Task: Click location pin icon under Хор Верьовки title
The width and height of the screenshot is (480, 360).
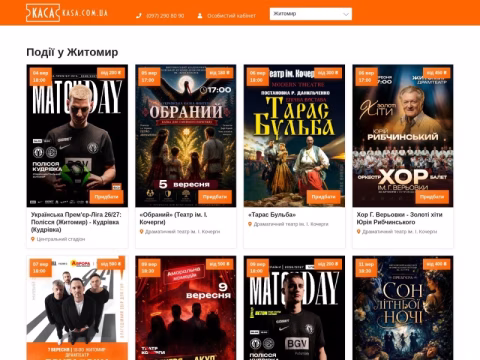Action: point(359,231)
